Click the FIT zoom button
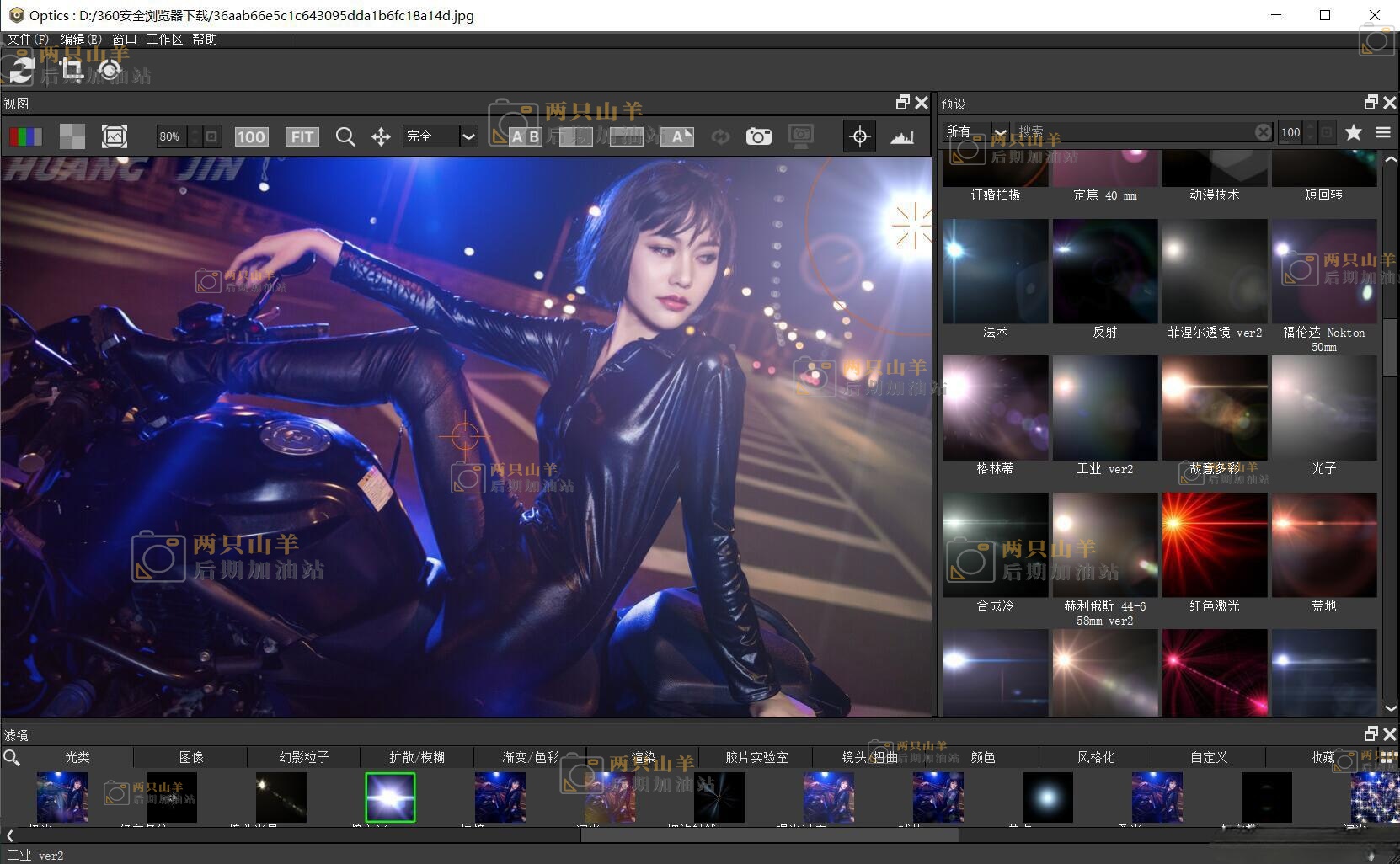 pos(302,136)
